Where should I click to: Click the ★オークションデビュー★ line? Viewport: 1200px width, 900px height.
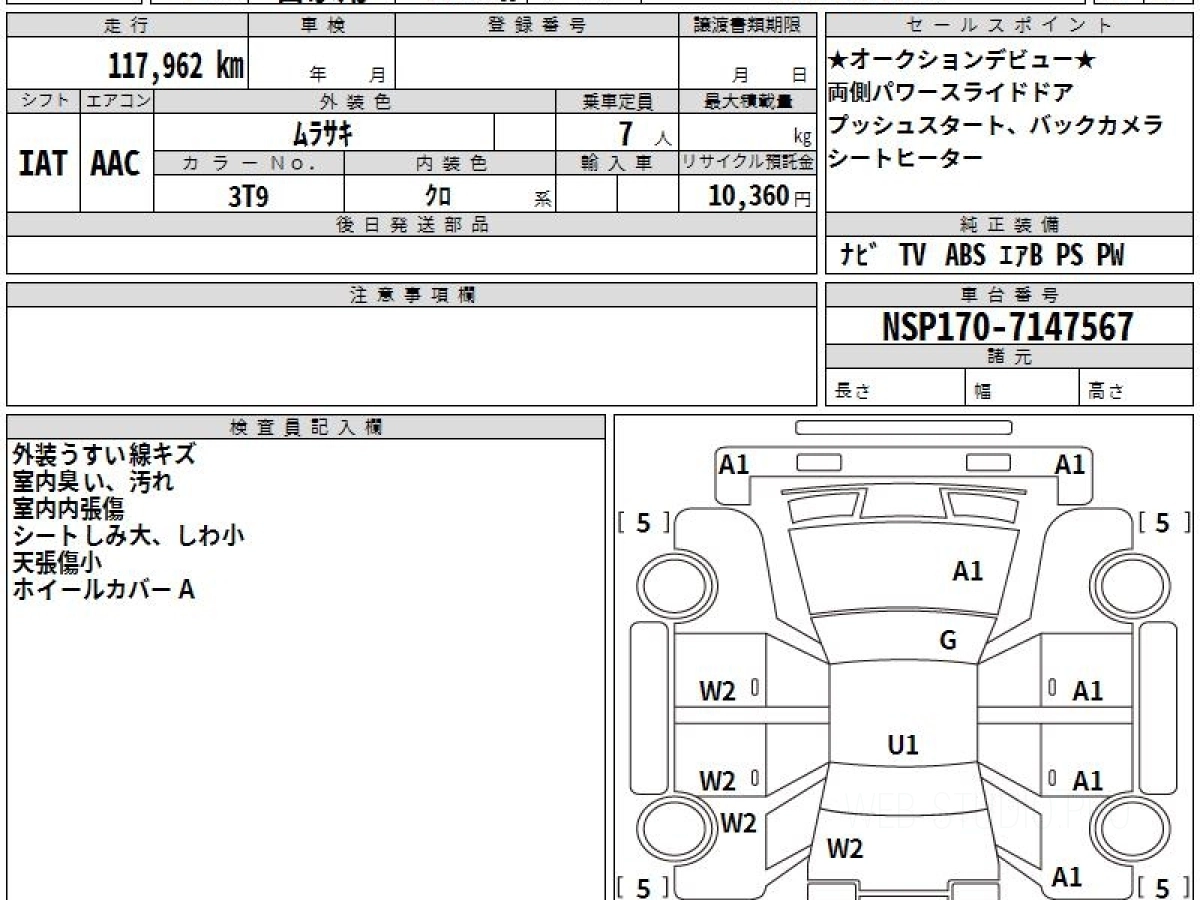coord(962,61)
